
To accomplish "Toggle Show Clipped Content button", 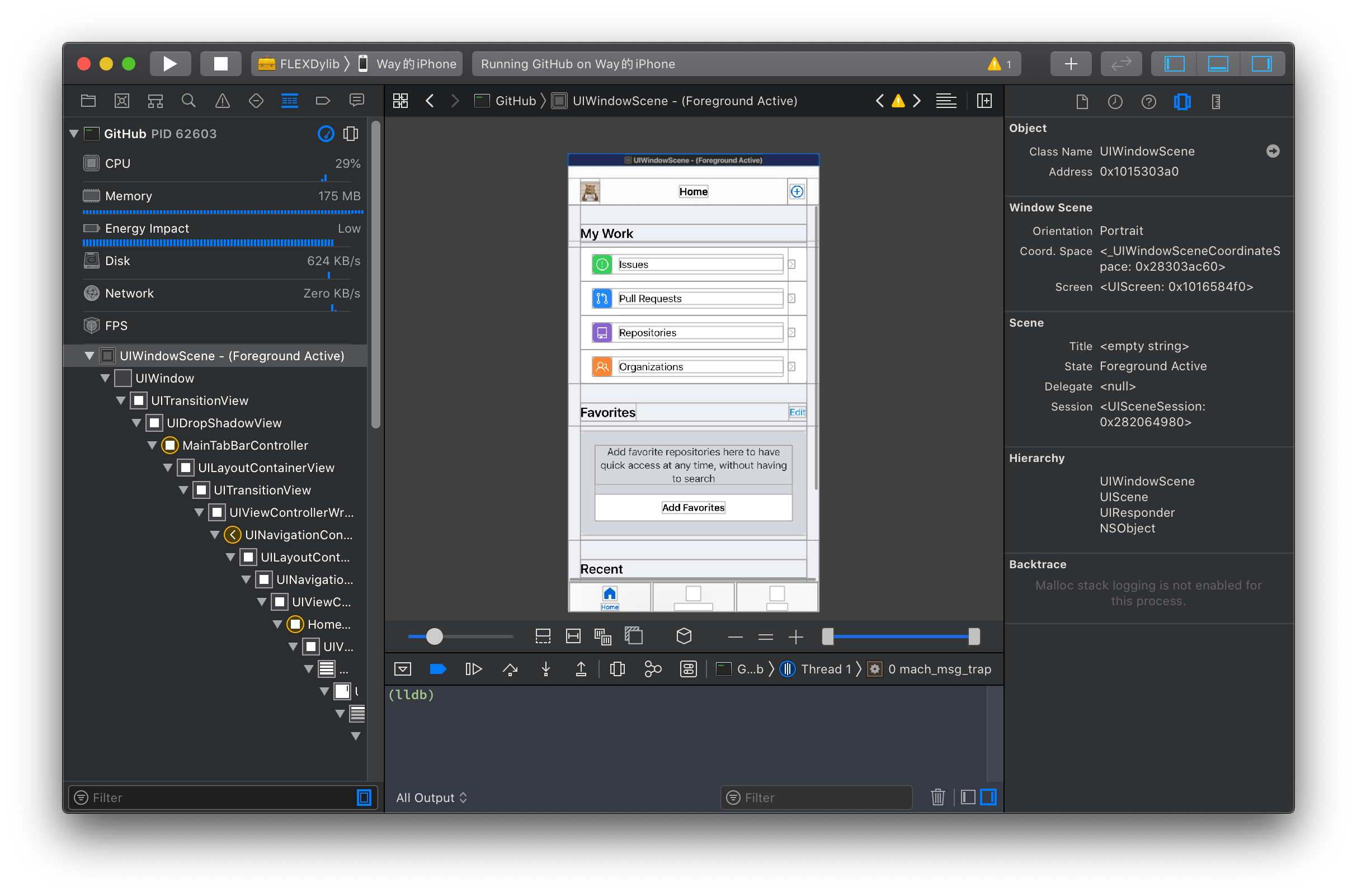I will (542, 636).
